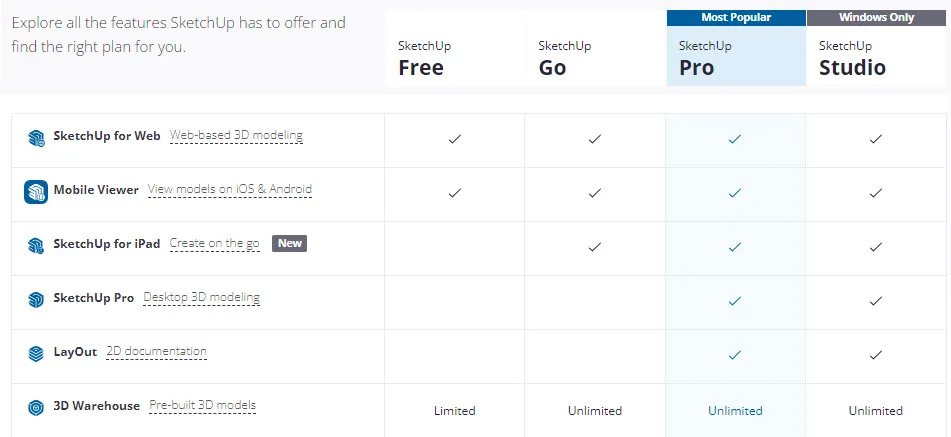Image resolution: width=951 pixels, height=437 pixels.
Task: Expand the 'Web-based 3D modeling' tooltip text
Action: coord(236,136)
